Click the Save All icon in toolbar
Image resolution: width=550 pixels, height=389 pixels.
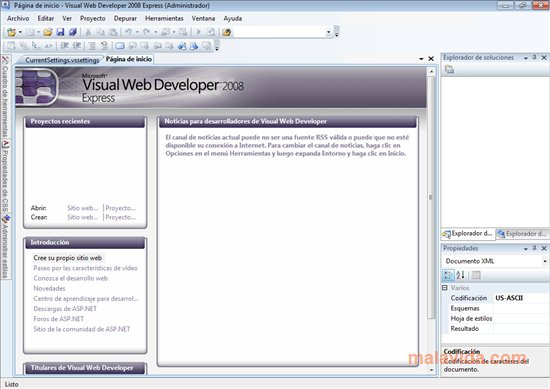(x=73, y=32)
